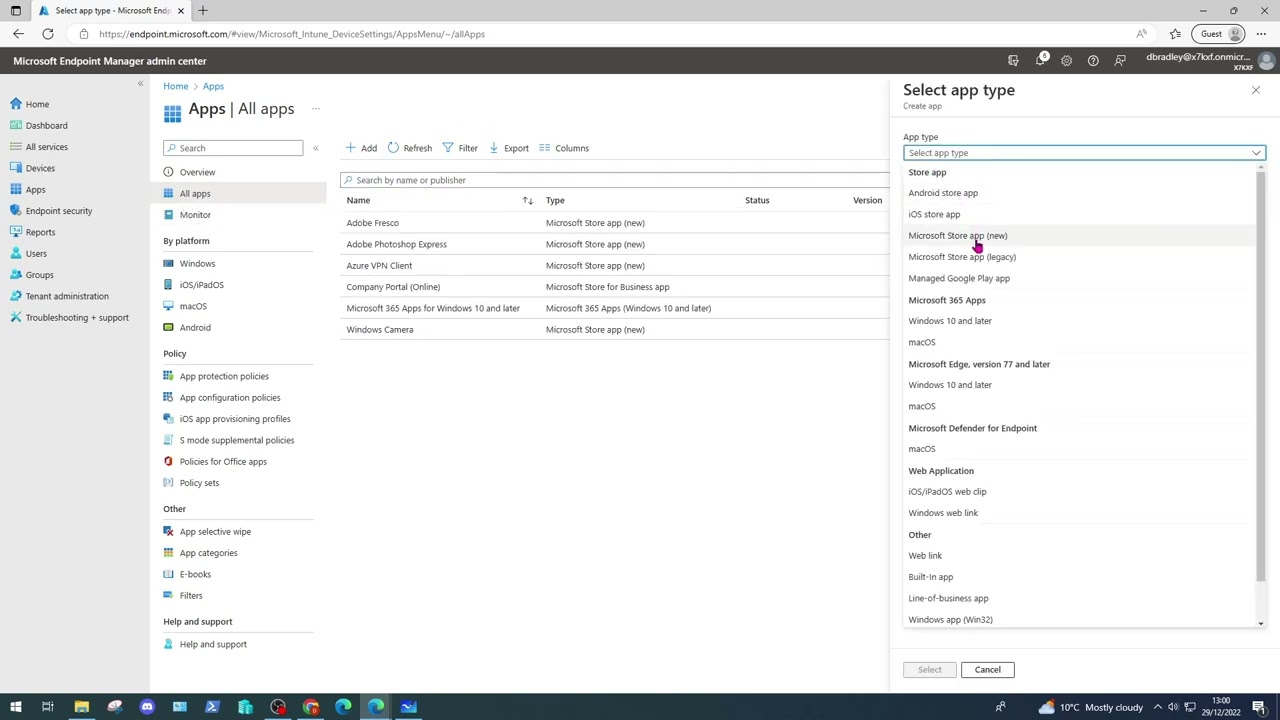This screenshot has width=1280, height=720.
Task: Open Policies for Office apps
Action: click(x=223, y=462)
